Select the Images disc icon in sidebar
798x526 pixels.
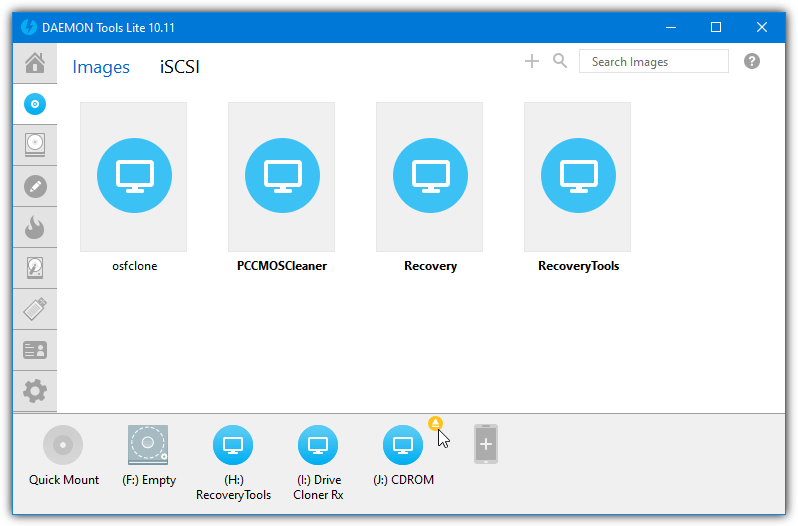tap(35, 104)
